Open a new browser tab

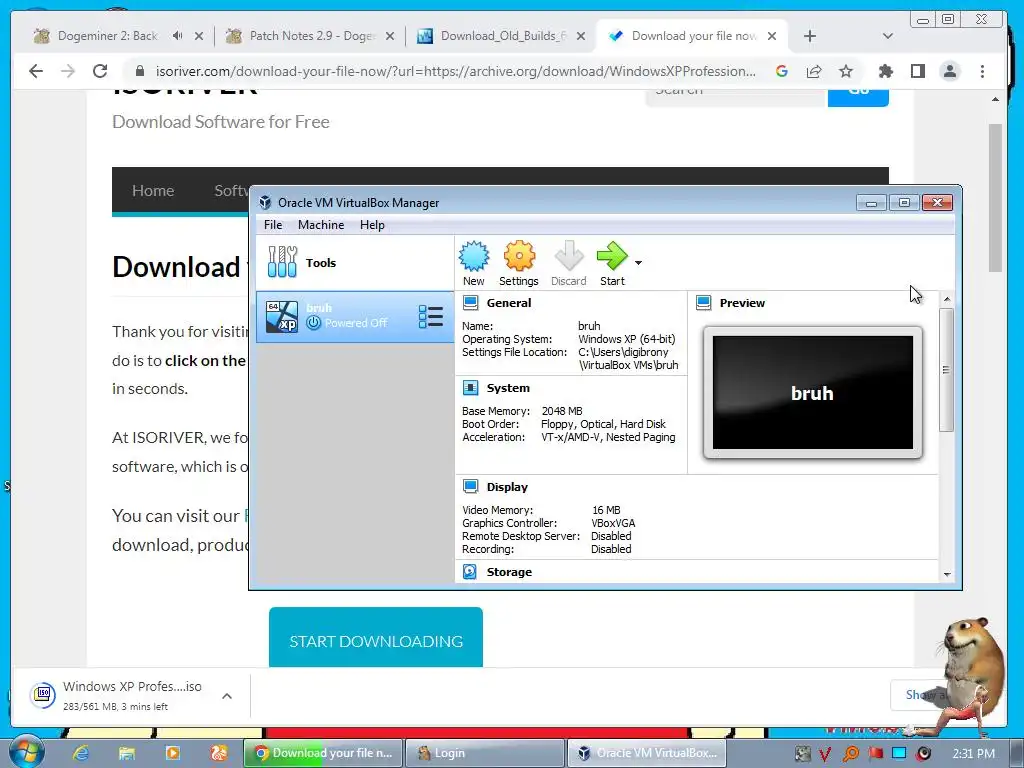810,36
